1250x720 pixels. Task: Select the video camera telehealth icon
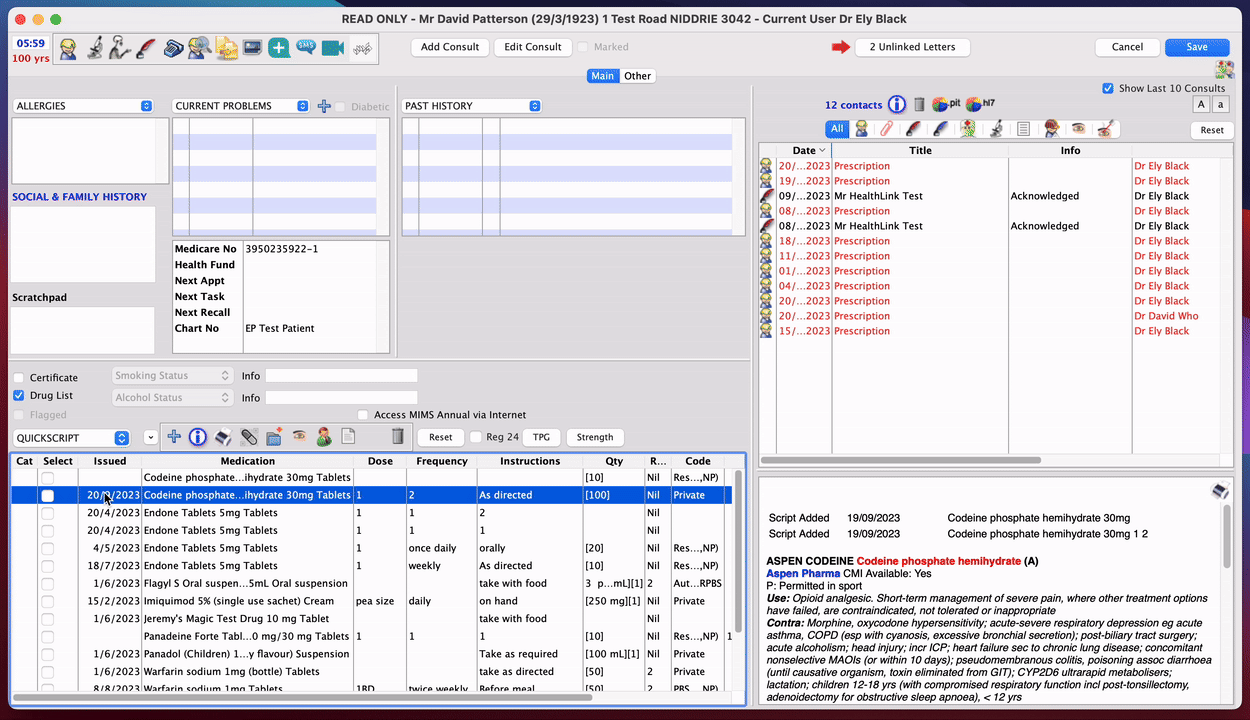pyautogui.click(x=332, y=47)
